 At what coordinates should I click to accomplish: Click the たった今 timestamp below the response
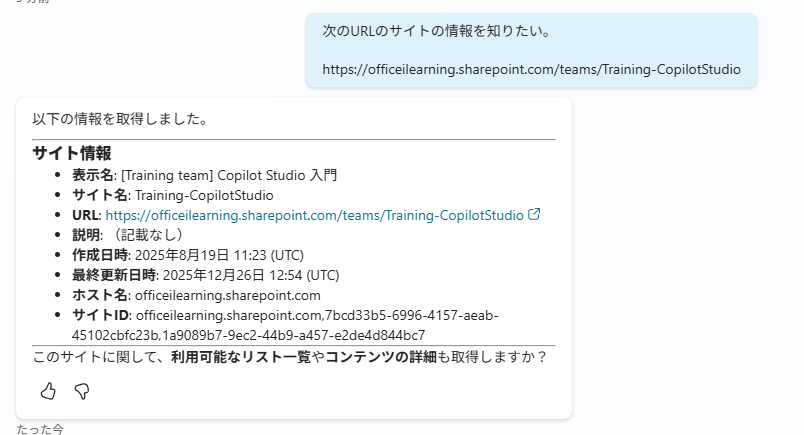point(40,429)
